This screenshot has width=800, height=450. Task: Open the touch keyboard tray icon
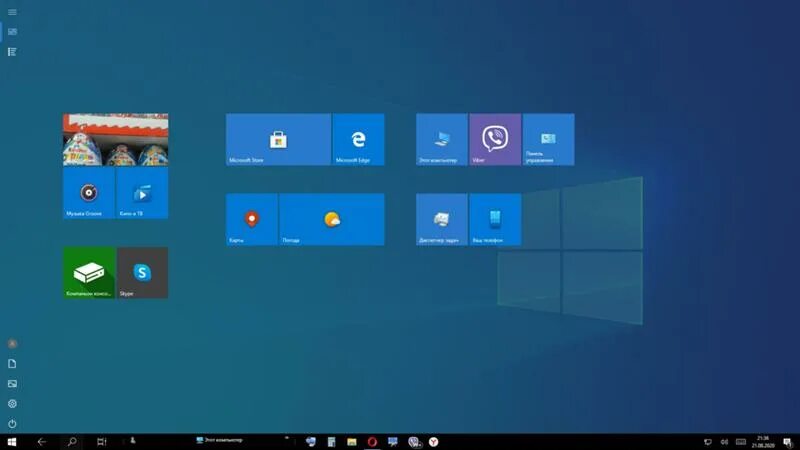pos(741,442)
